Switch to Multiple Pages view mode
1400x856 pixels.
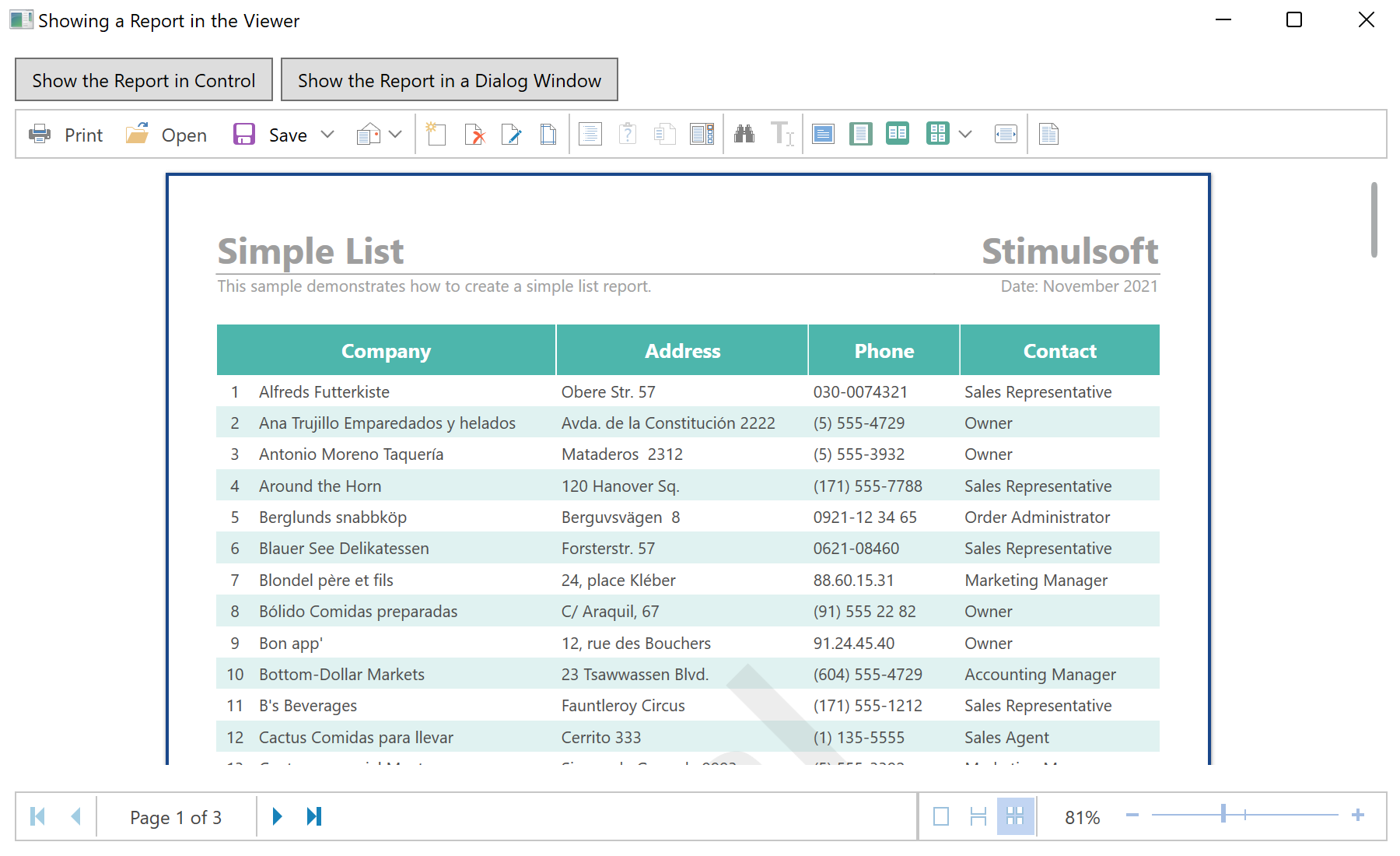tap(1016, 816)
